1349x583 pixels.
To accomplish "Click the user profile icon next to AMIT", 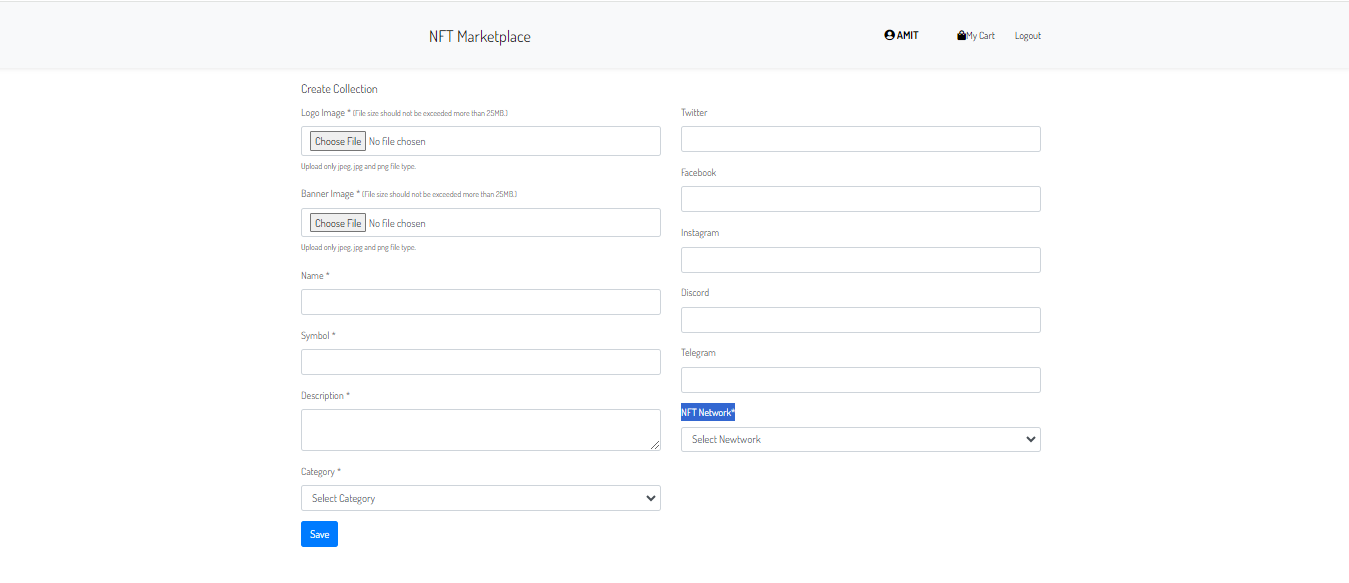I will [886, 34].
